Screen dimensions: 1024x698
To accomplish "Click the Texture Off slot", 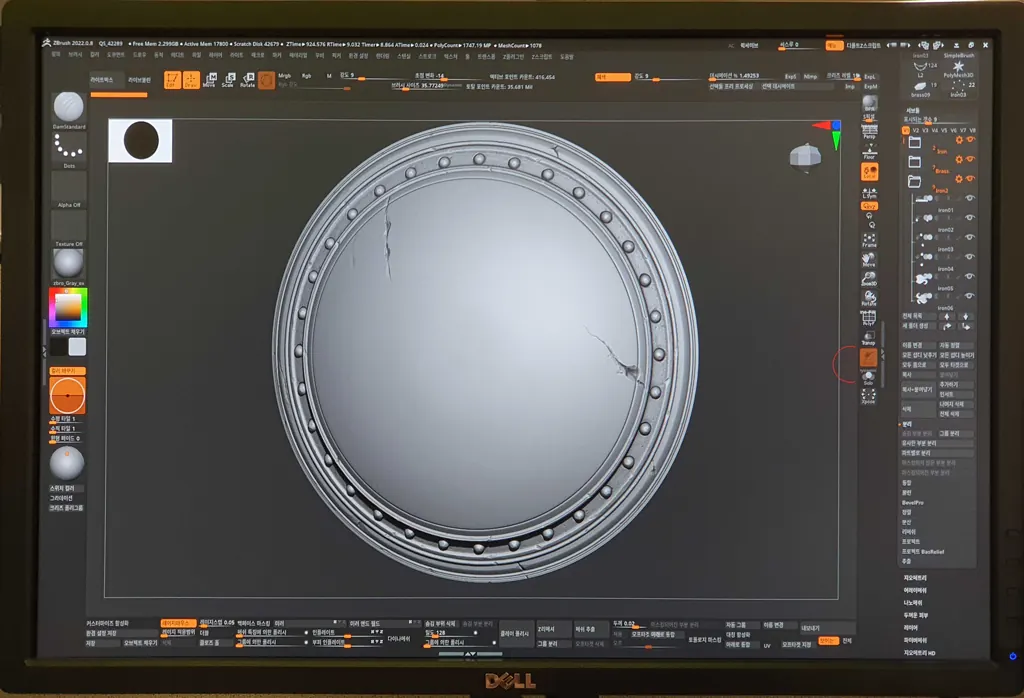I will click(x=69, y=227).
